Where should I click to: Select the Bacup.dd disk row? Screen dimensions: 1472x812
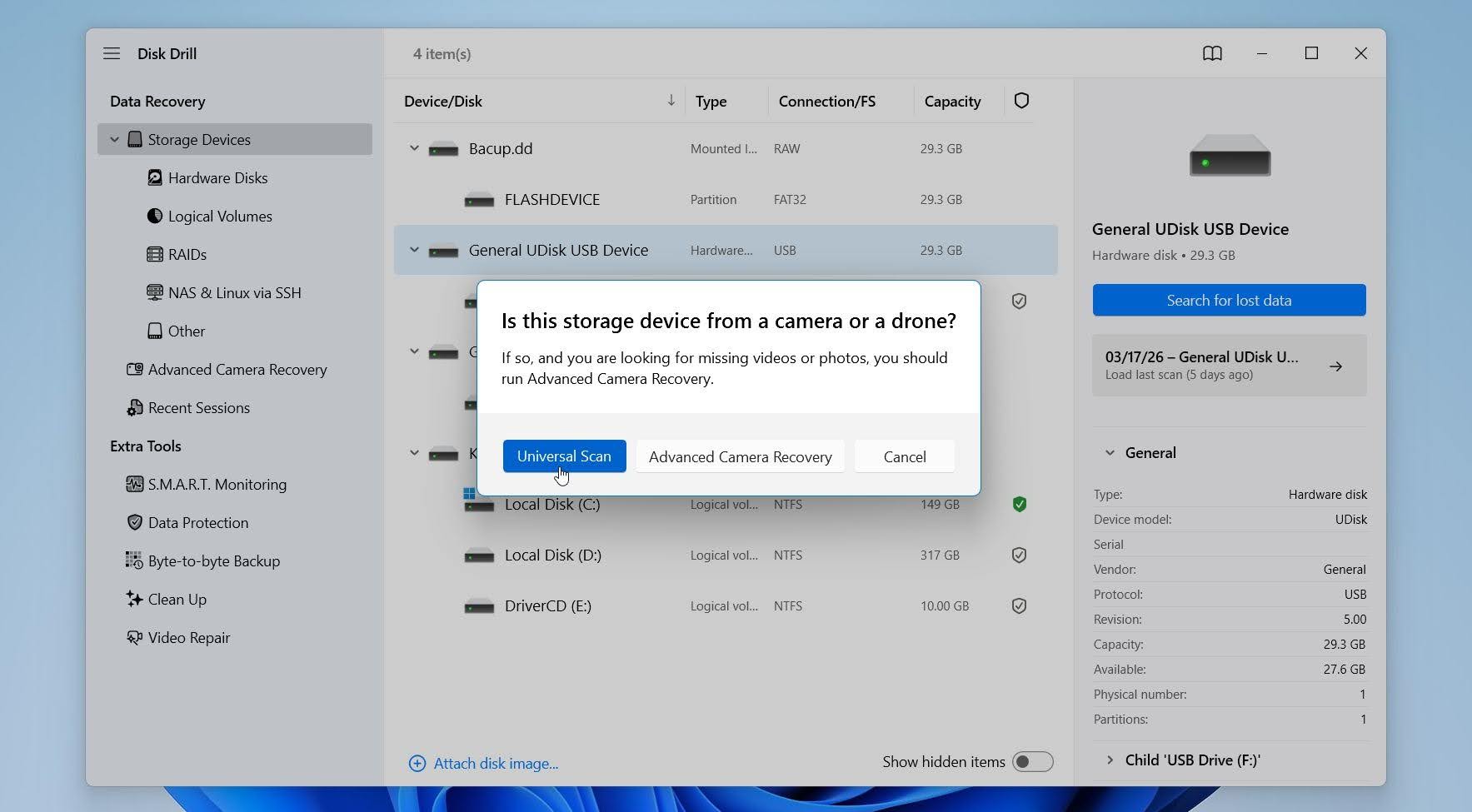(726, 148)
